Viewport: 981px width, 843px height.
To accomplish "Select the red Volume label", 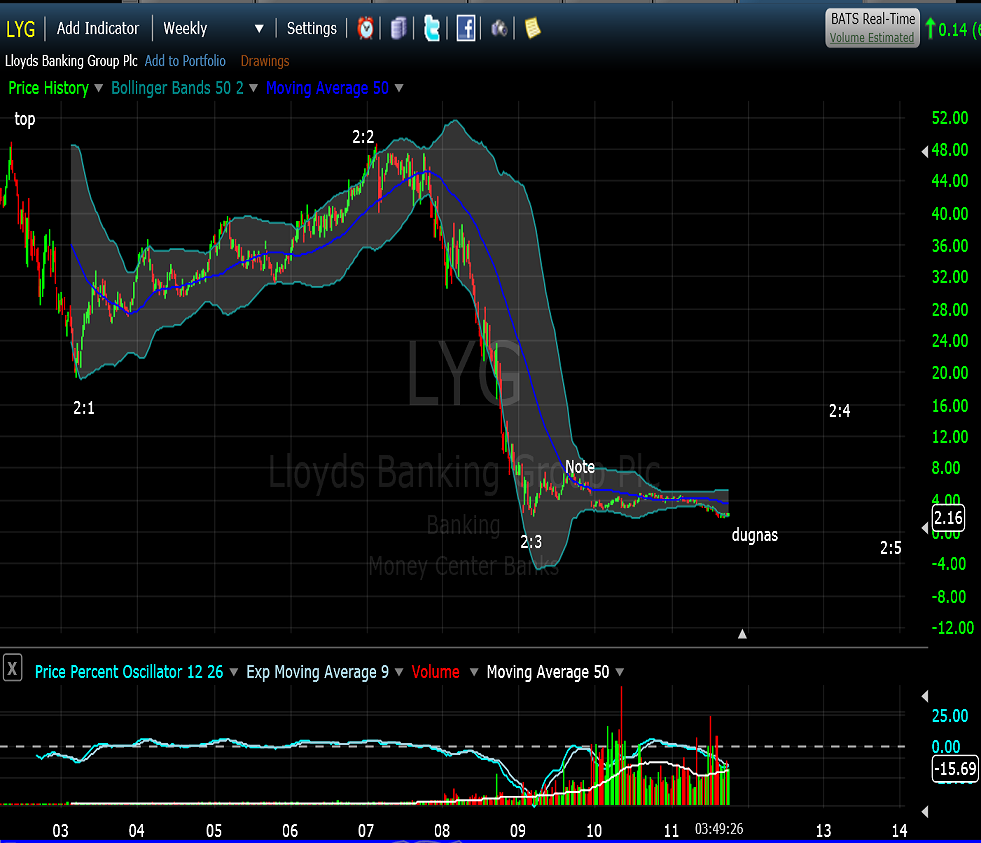I will [435, 672].
